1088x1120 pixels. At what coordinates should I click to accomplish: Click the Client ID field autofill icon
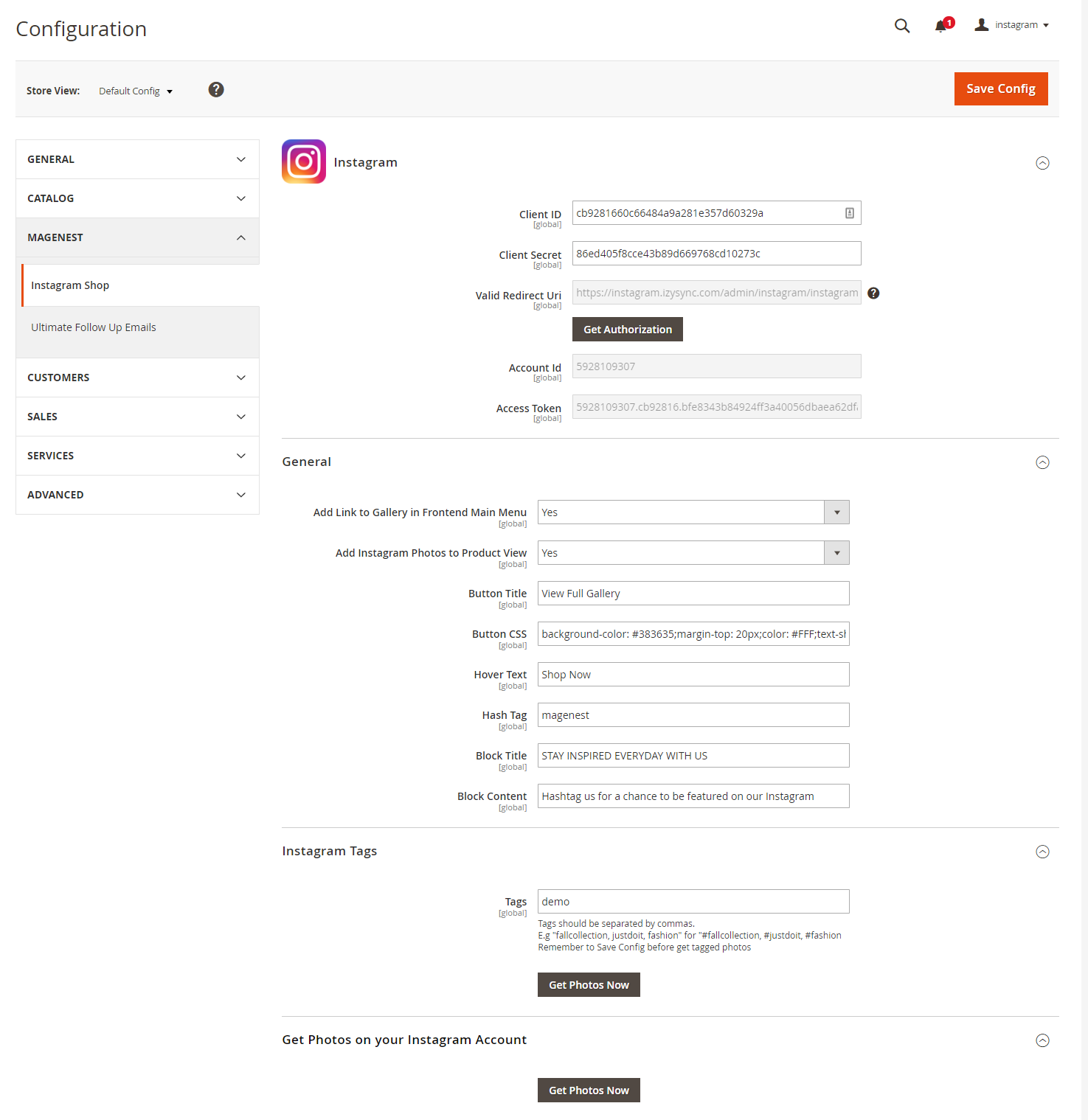849,213
